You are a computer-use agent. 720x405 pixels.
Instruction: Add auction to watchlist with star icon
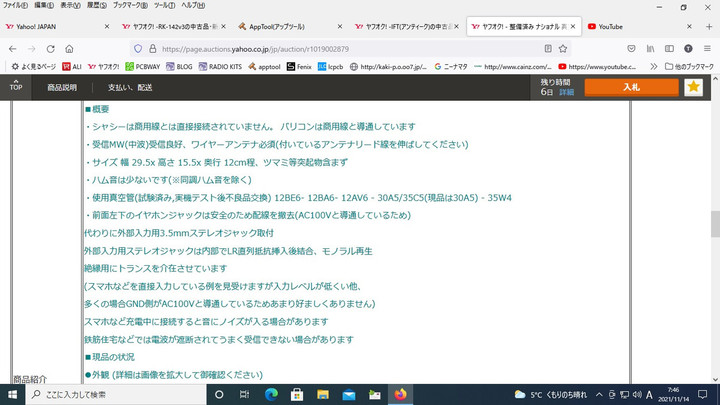point(693,87)
